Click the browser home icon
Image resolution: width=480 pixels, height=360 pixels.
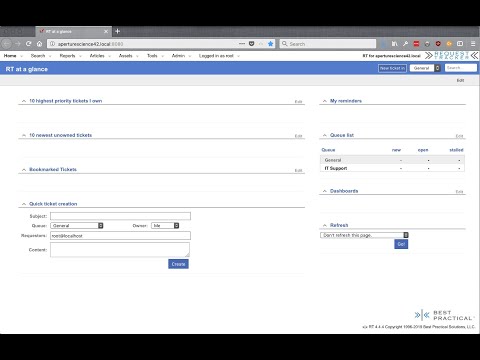pos(39,44)
